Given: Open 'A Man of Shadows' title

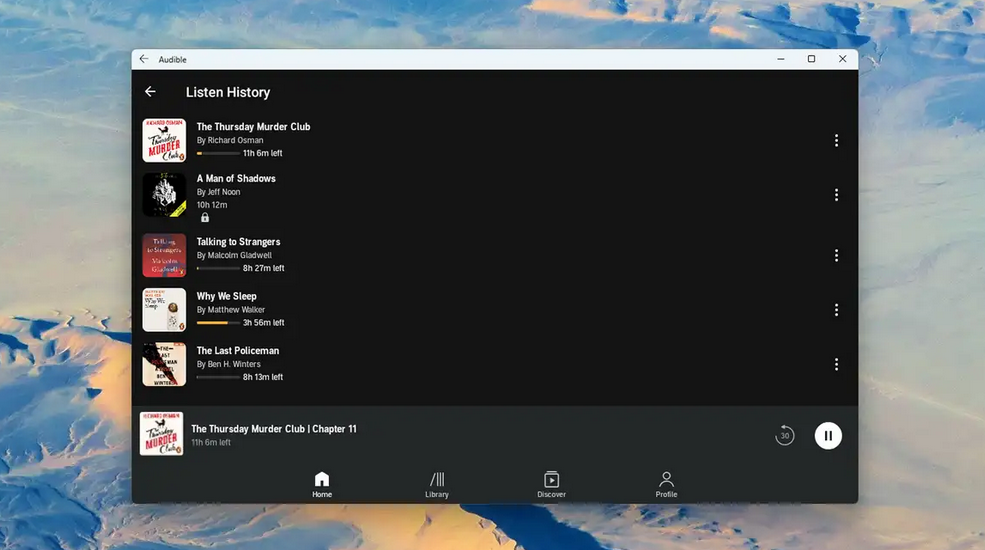Looking at the screenshot, I should coord(236,179).
